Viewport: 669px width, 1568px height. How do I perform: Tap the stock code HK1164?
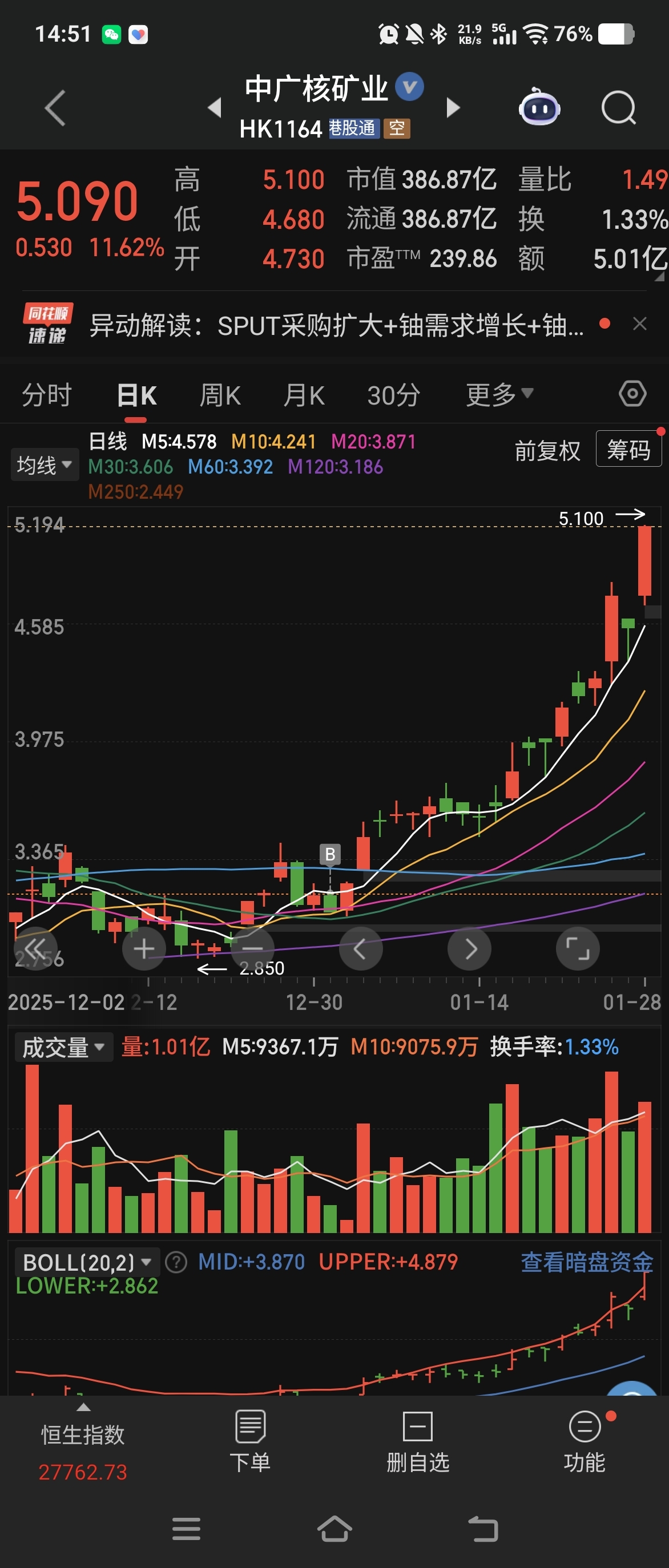point(281,129)
